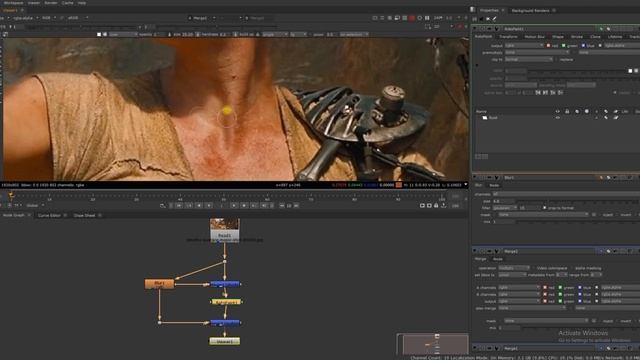Toggle blue in Merge1 output row
The width and height of the screenshot is (640, 360).
580,301
